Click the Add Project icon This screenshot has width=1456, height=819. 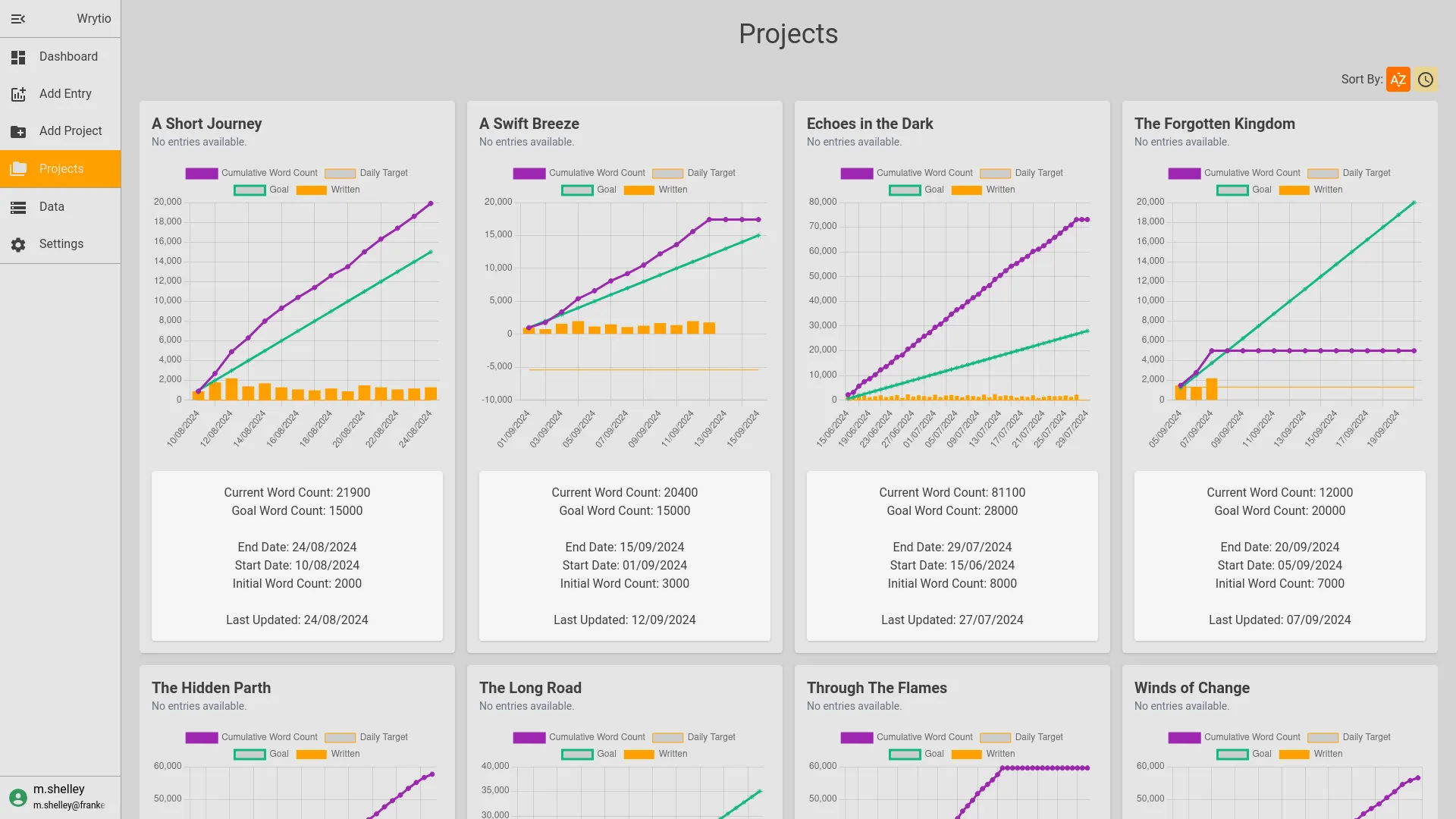coord(18,131)
